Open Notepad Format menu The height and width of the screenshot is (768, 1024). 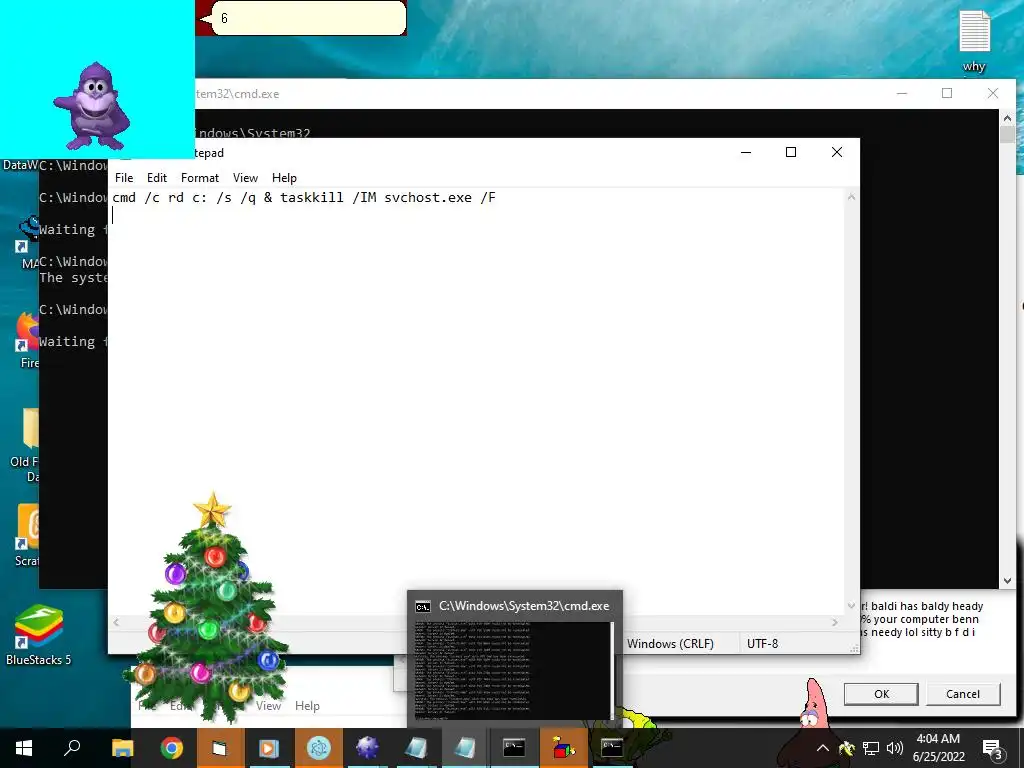coord(200,178)
